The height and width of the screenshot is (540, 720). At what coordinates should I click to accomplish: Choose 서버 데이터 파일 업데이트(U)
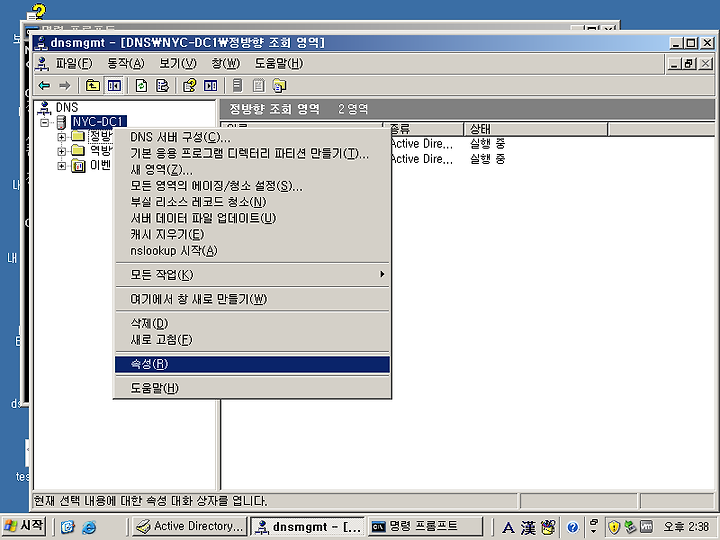(x=252, y=218)
